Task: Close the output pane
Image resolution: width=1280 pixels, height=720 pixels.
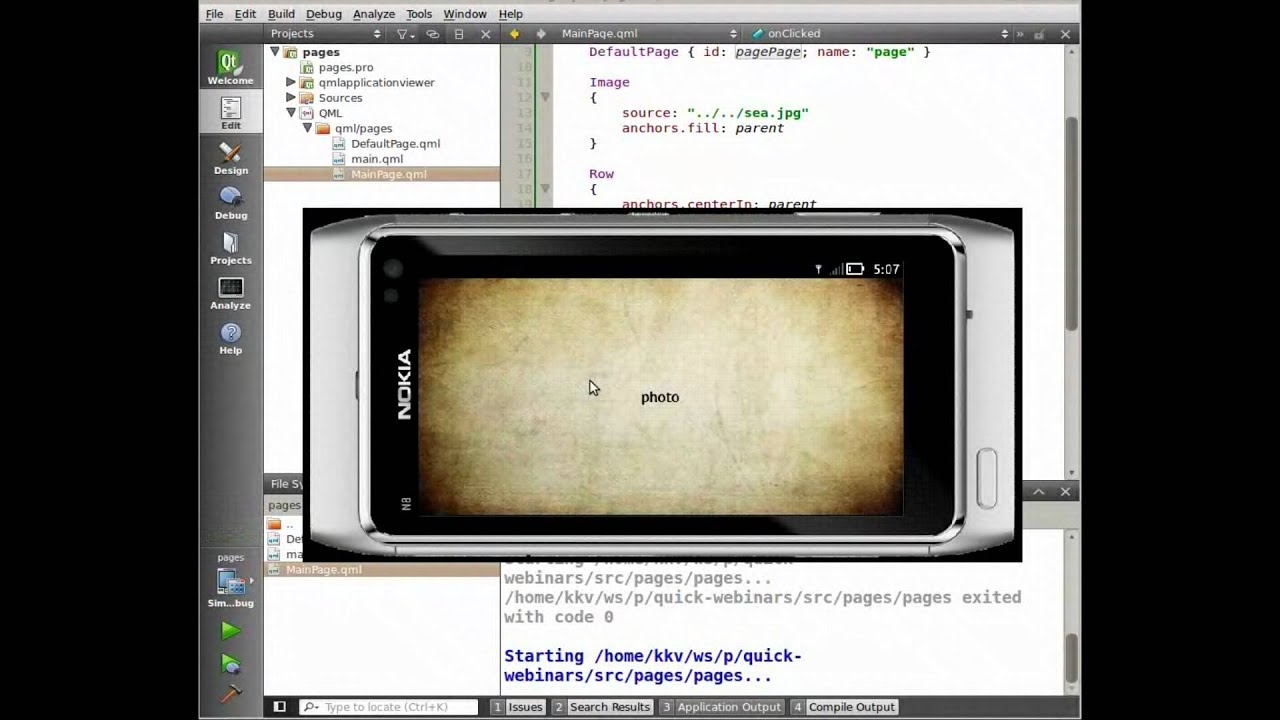Action: (x=1065, y=492)
